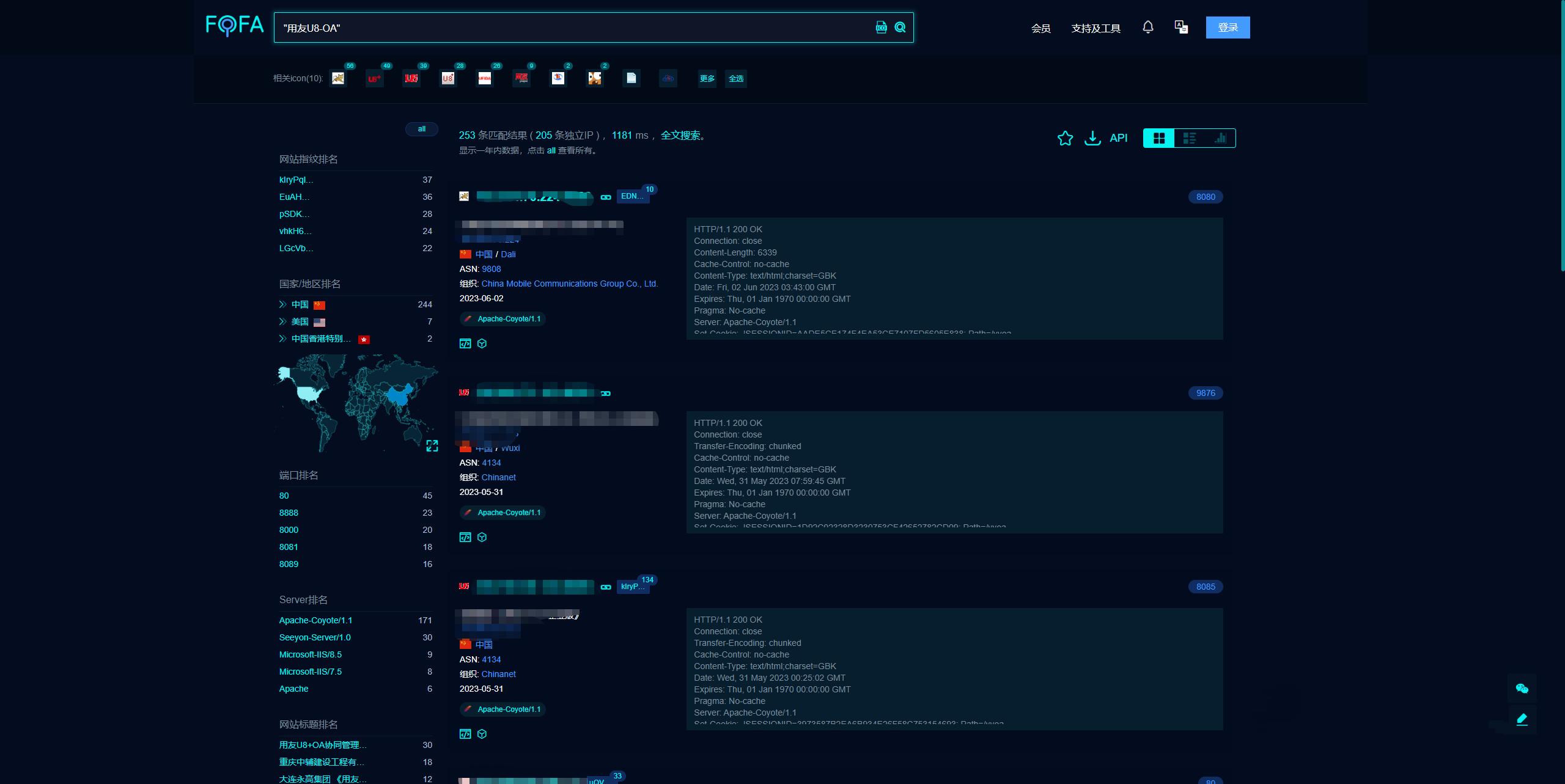This screenshot has width=1565, height=784.
Task: Open China Mobile Communications Group organization link
Action: [569, 284]
